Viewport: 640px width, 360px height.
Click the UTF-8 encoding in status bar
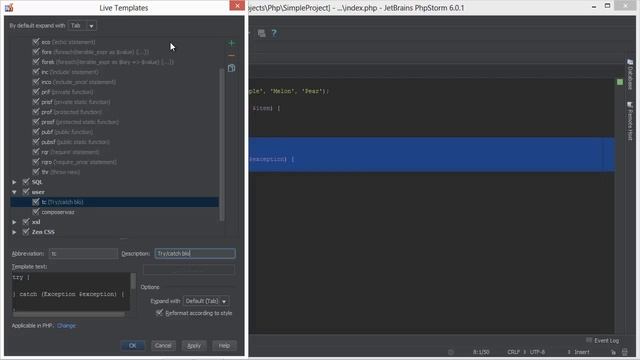(537, 352)
